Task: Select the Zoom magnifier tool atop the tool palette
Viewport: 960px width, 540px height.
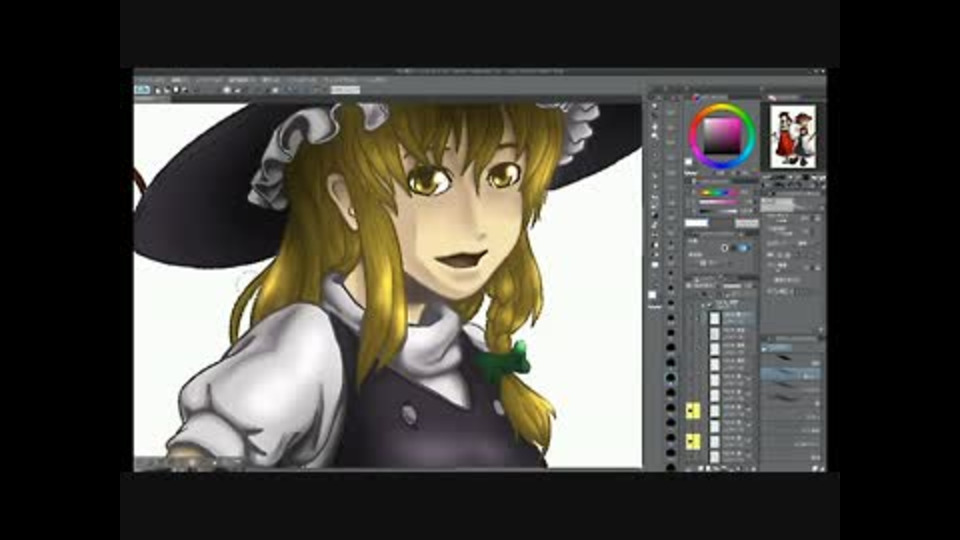Action: click(x=654, y=107)
